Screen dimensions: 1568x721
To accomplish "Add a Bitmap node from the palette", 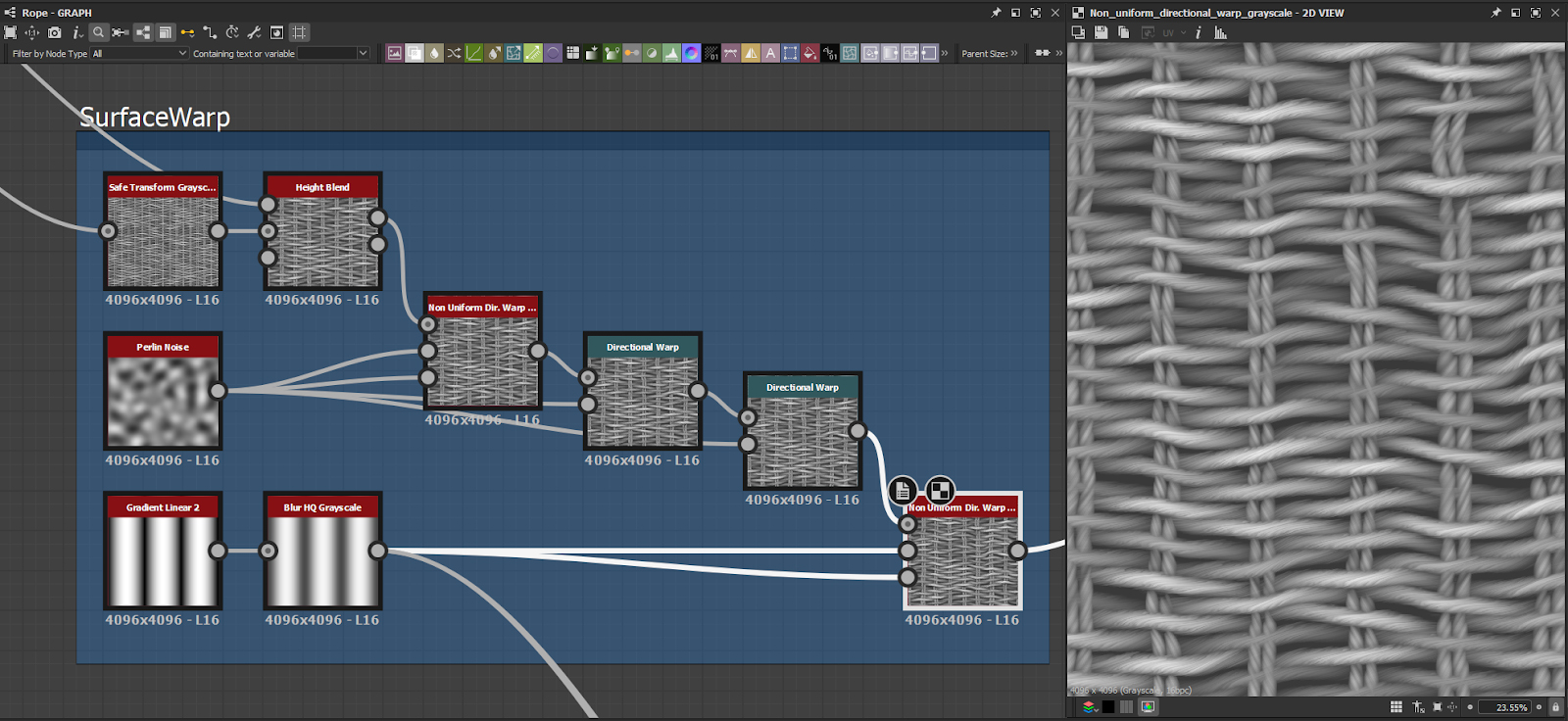I will tap(395, 53).
